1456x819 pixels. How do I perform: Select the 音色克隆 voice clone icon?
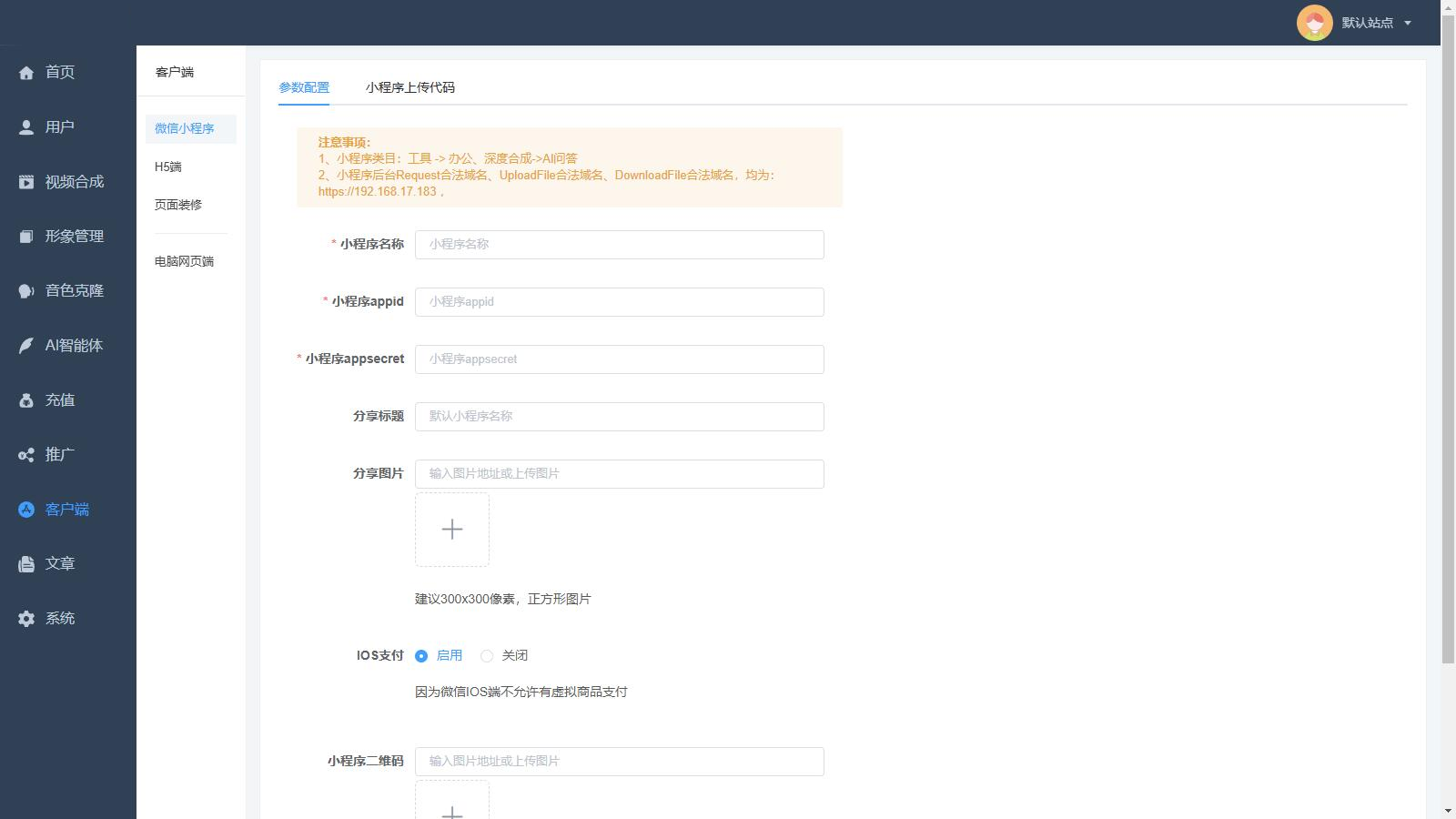coord(25,290)
